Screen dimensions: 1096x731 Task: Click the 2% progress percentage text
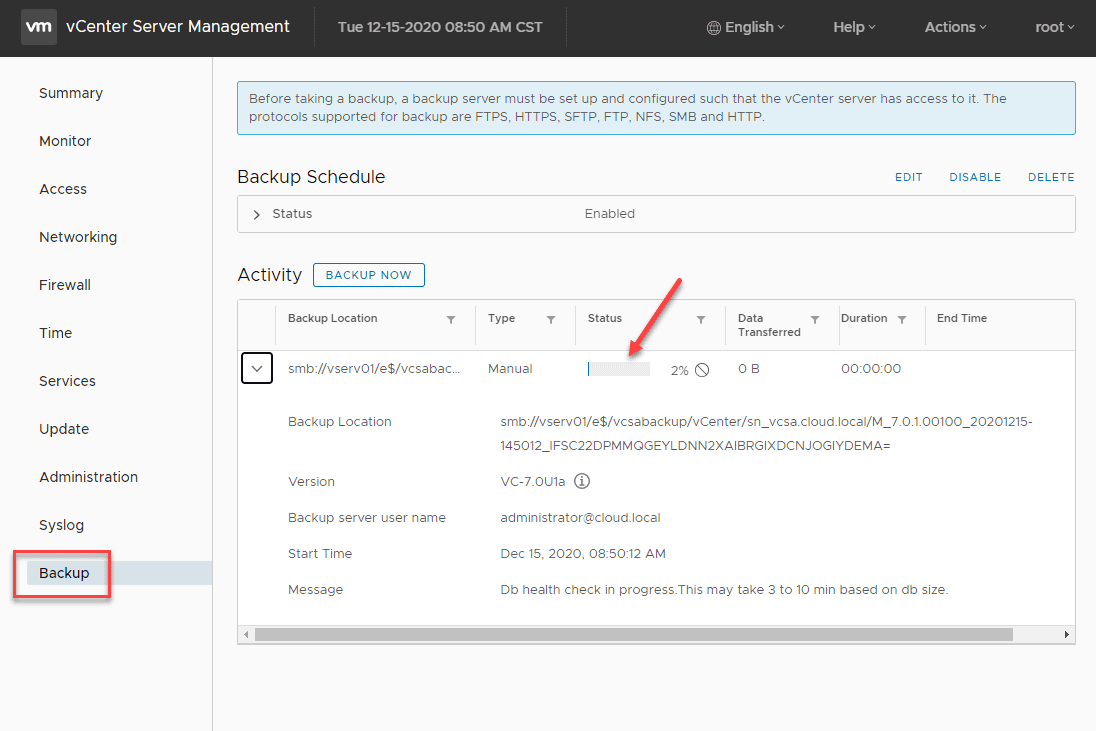point(679,370)
